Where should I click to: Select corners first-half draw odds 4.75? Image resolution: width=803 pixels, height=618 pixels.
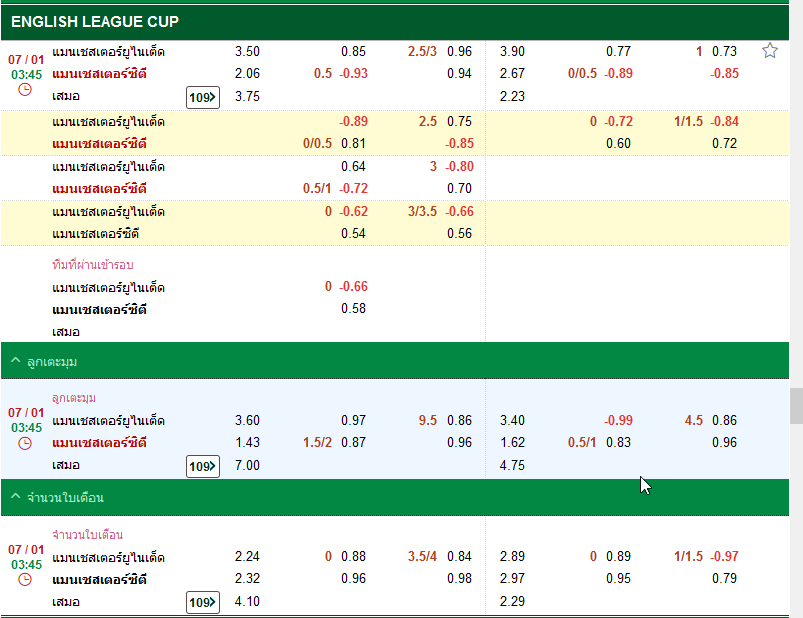click(512, 466)
